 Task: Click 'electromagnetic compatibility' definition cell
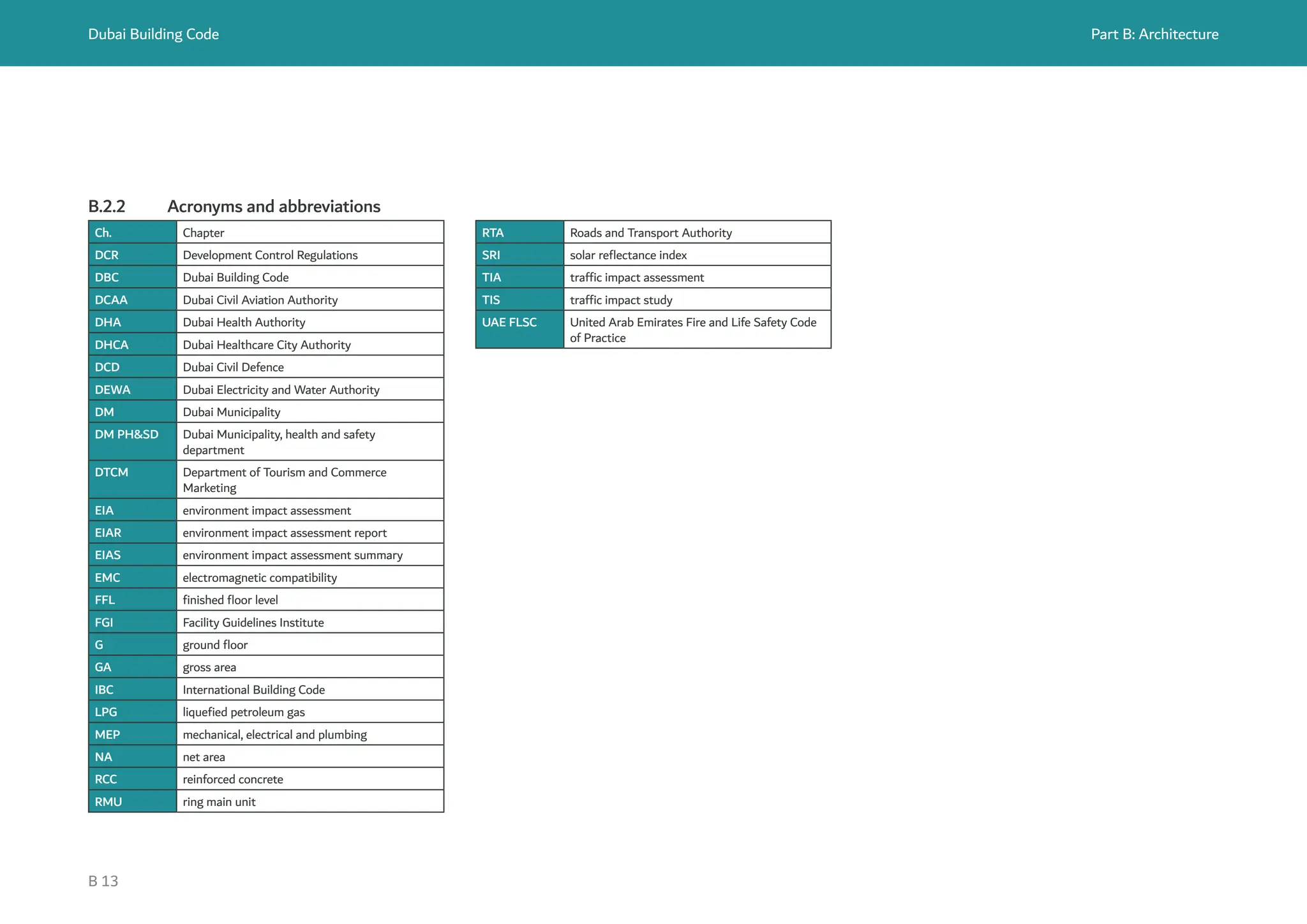260,577
